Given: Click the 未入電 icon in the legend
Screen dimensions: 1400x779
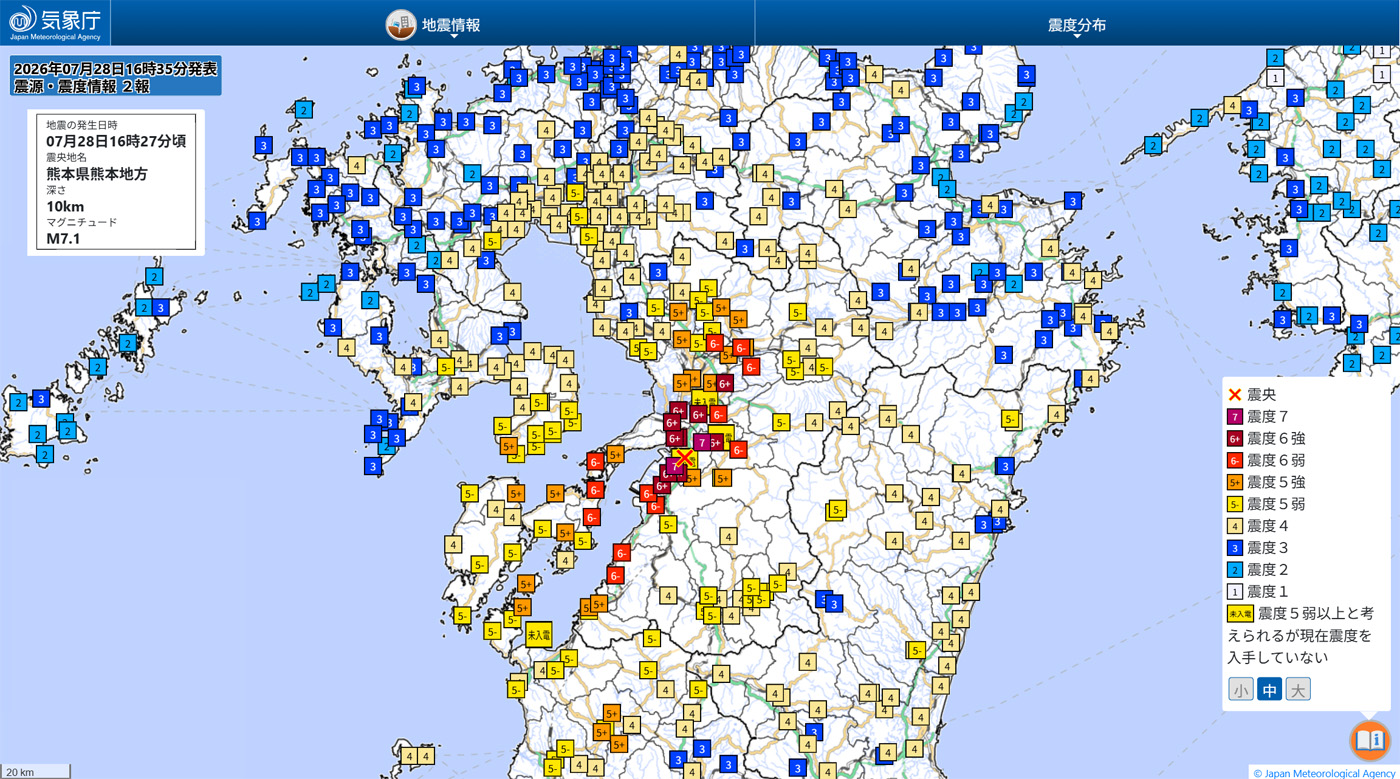Looking at the screenshot, I should tap(1240, 614).
